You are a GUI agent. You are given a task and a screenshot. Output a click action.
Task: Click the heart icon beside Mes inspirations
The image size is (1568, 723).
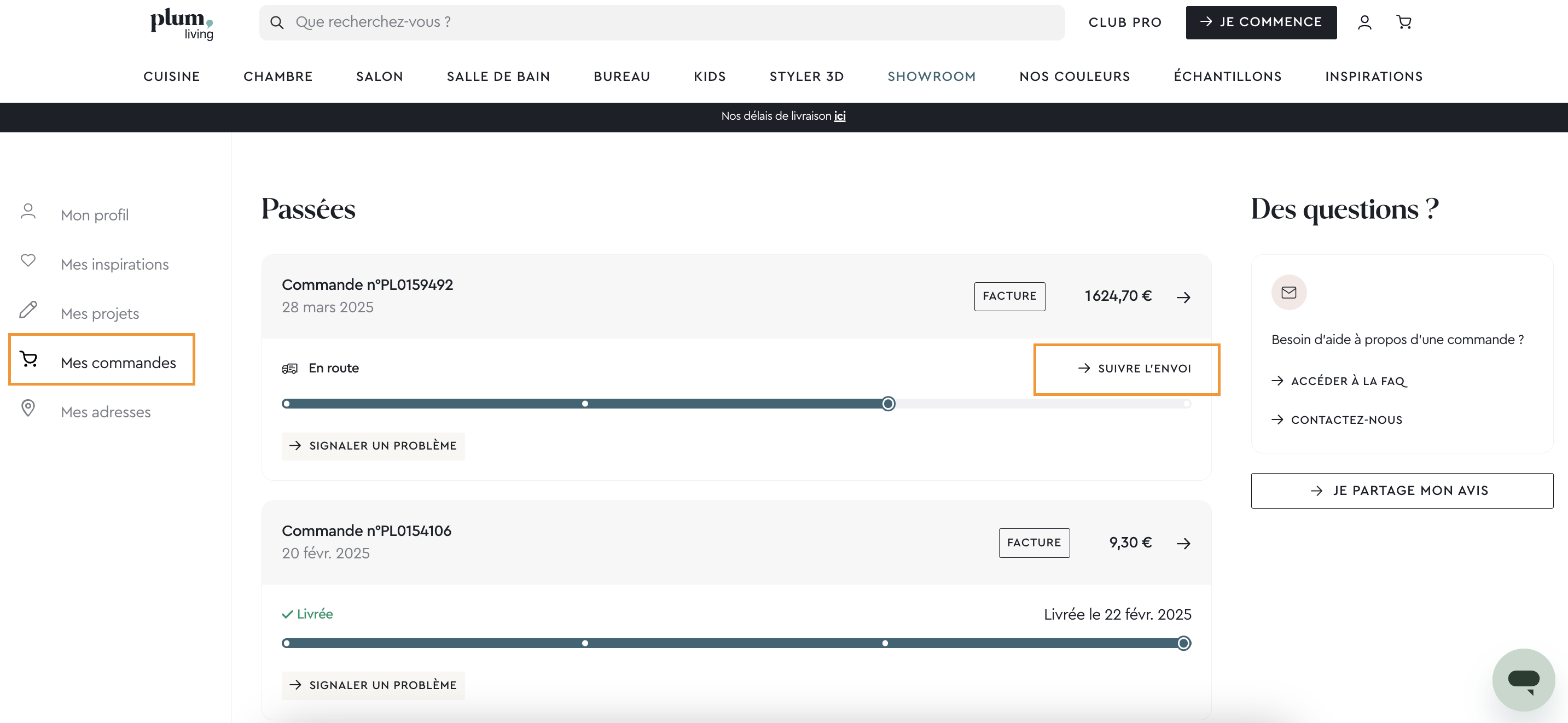[28, 260]
